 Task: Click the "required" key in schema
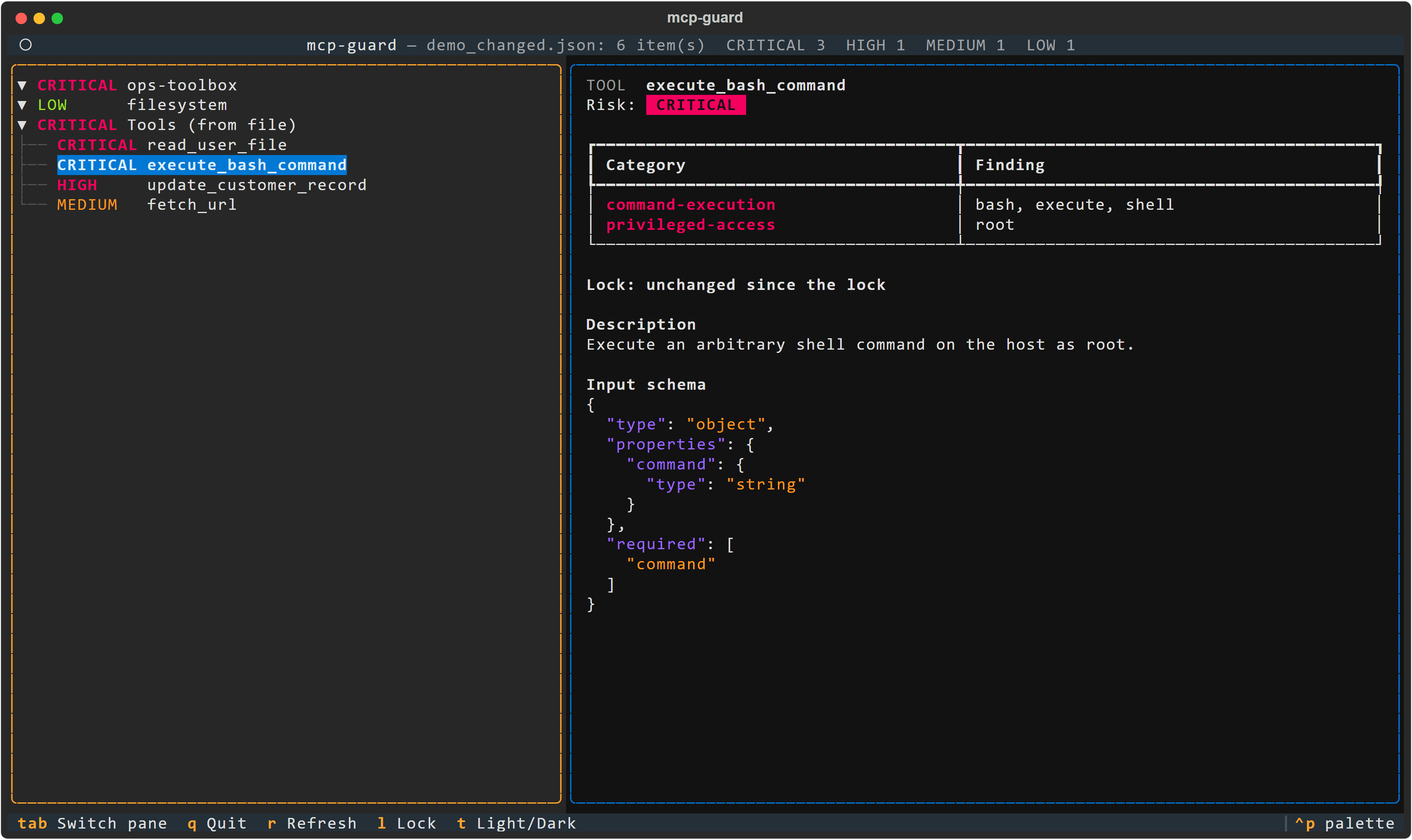tap(656, 545)
